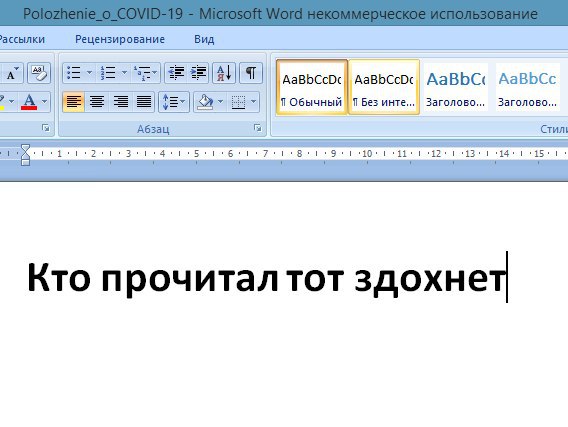This screenshot has width=568, height=427.
Task: Increase the paragraph indent
Action: tap(199, 73)
